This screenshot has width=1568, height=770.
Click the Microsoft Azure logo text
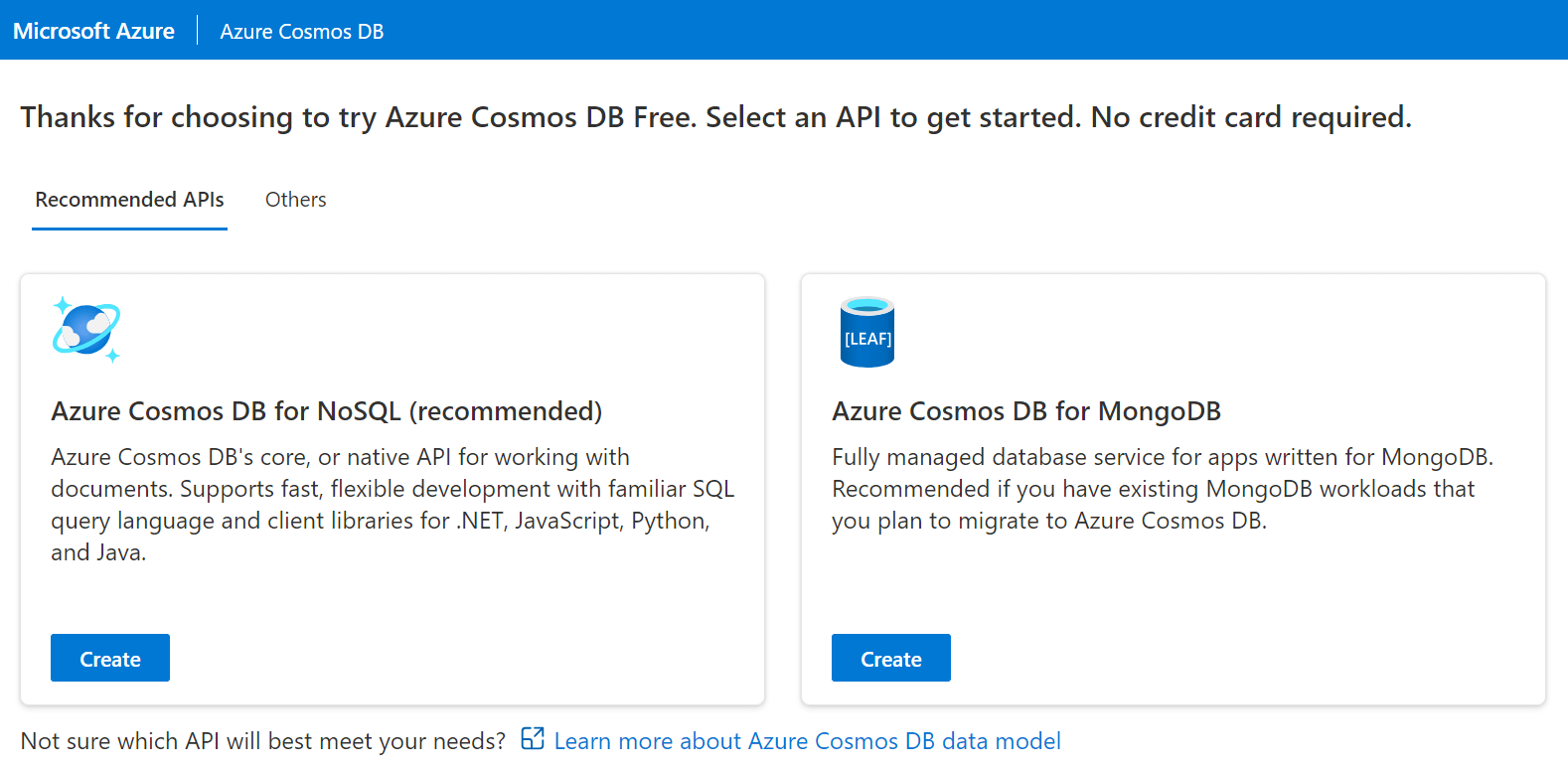(93, 31)
